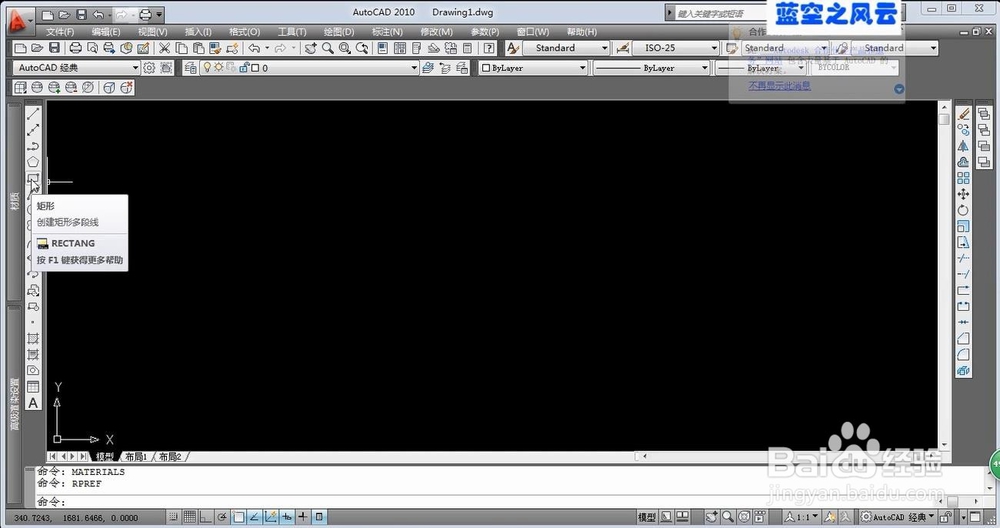Image resolution: width=1000 pixels, height=528 pixels.
Task: Expand the application menu arrow beside A logo
Action: click(30, 20)
